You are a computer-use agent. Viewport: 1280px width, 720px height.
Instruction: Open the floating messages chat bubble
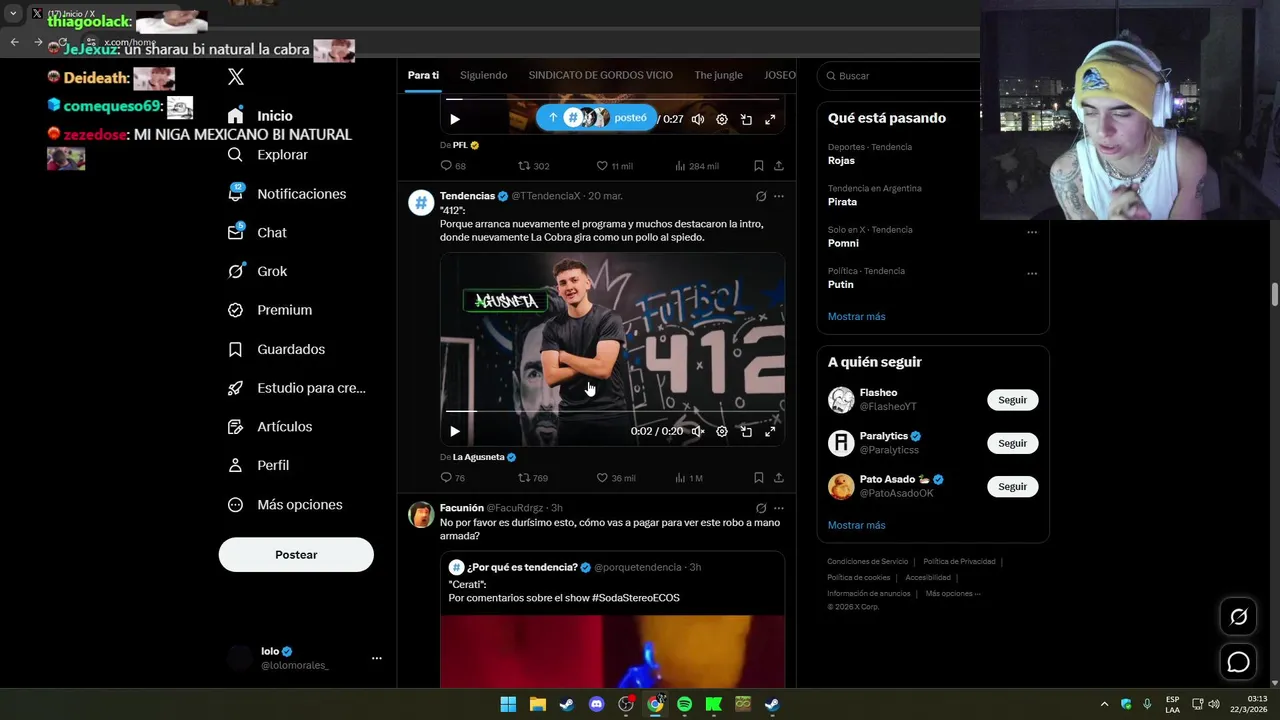pos(1238,662)
